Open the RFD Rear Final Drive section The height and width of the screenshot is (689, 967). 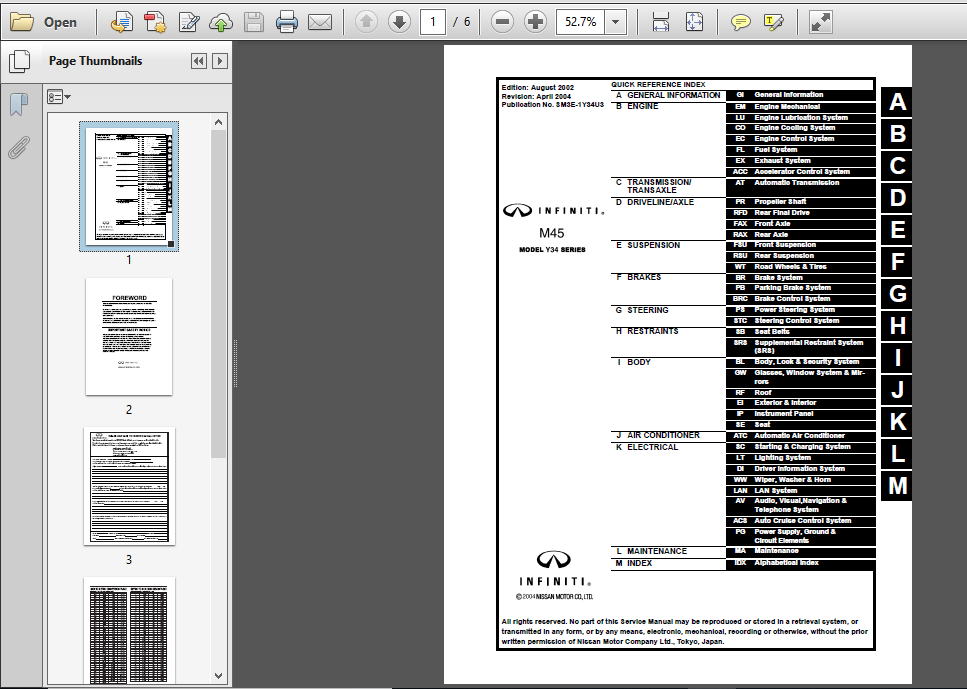(x=800, y=213)
